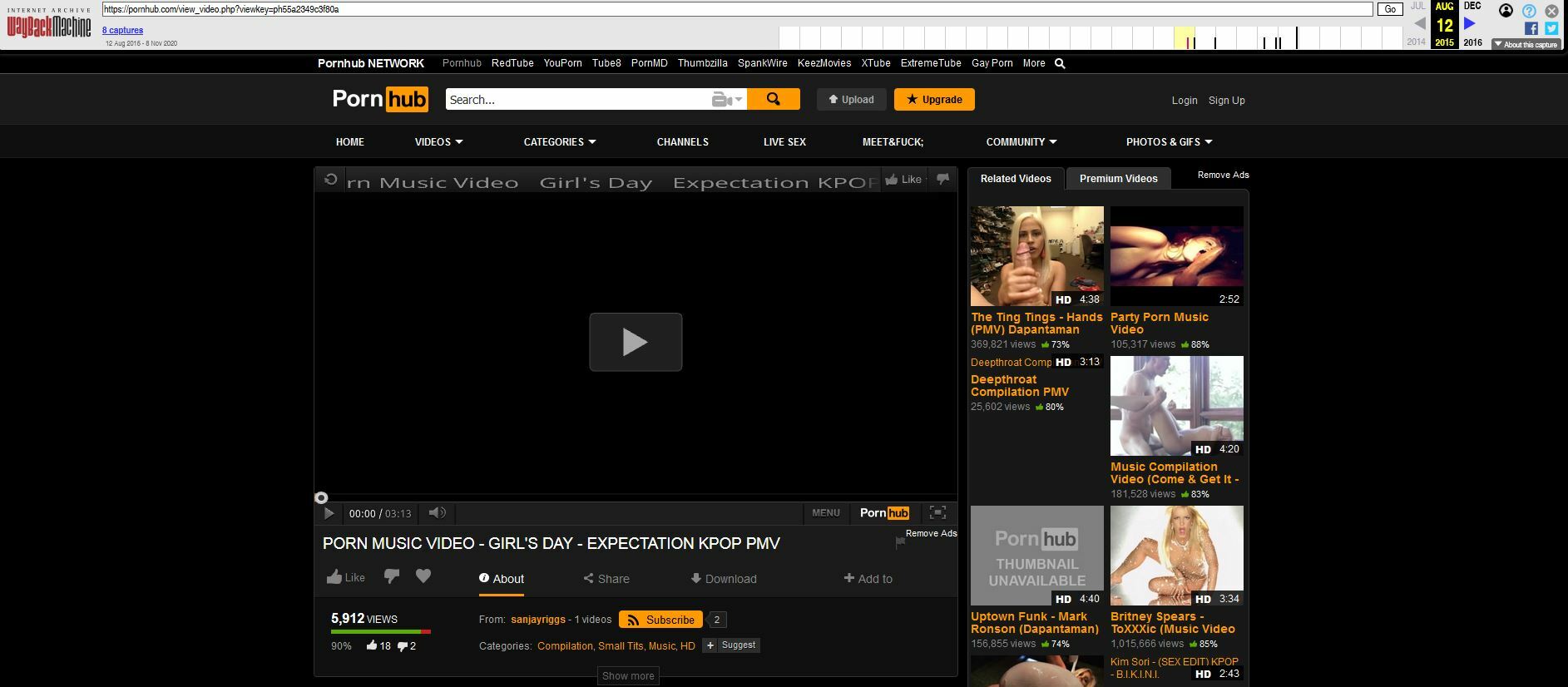Open the Sign Up link
The height and width of the screenshot is (687, 1568).
[1227, 101]
